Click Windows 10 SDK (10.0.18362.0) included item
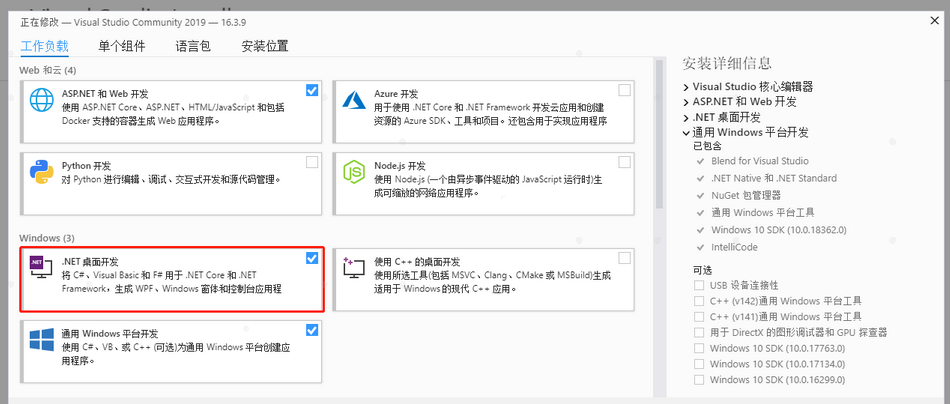This screenshot has height=404, width=950. pyautogui.click(x=779, y=230)
